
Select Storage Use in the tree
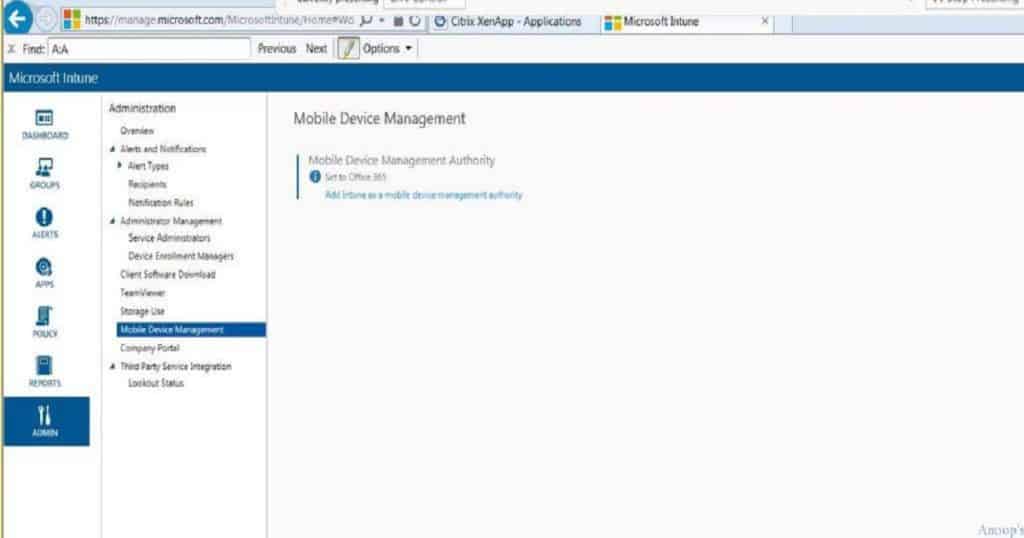pos(142,311)
